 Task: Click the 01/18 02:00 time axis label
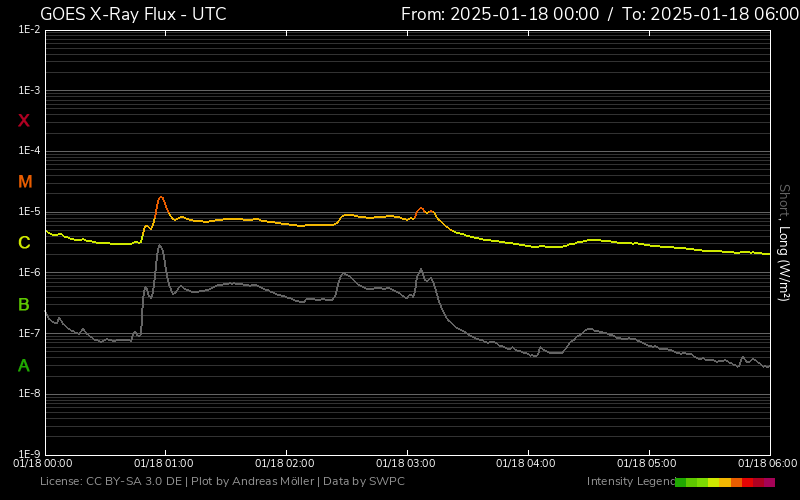coord(285,463)
